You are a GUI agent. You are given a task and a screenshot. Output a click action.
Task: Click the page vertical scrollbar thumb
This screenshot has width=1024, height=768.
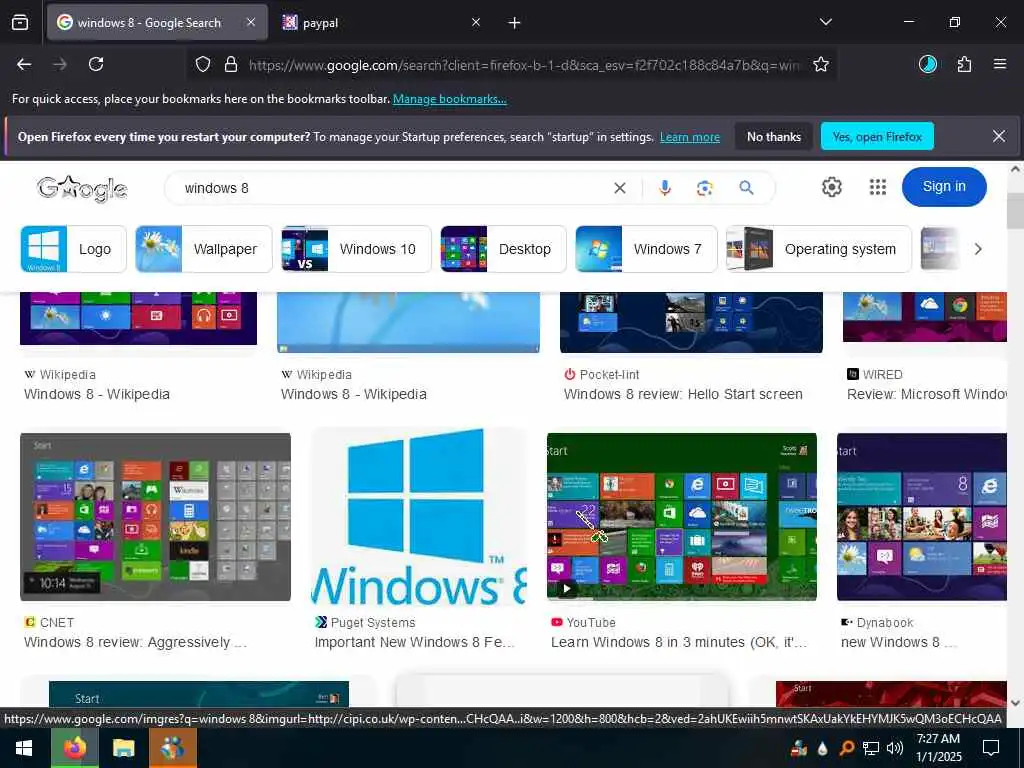pos(1015,210)
